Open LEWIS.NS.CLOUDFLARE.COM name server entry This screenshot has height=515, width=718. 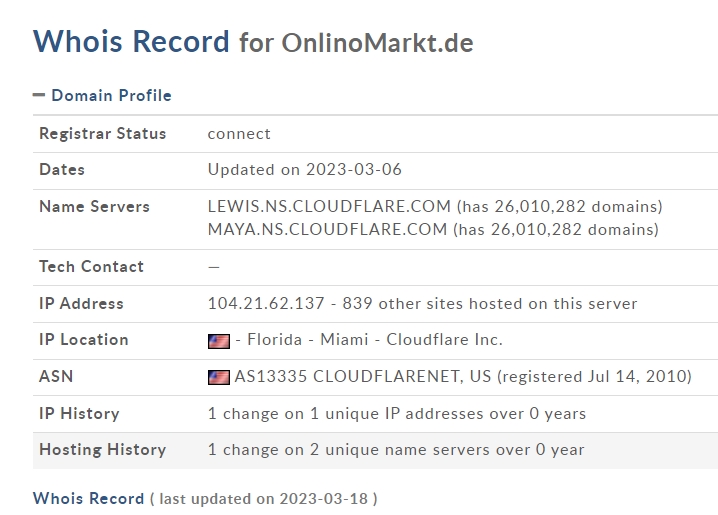(x=435, y=206)
